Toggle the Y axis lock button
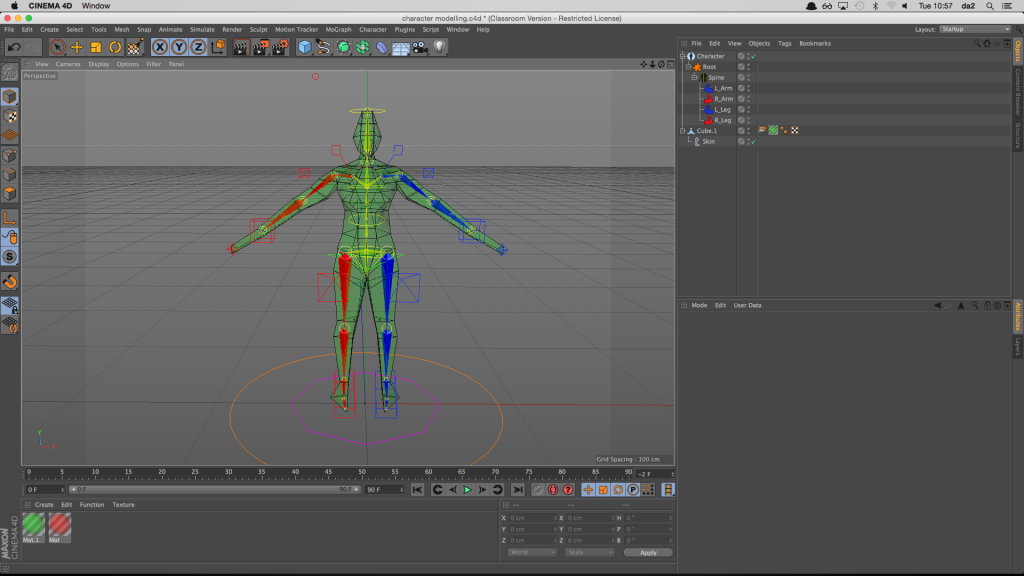This screenshot has width=1024, height=576. 178,46
